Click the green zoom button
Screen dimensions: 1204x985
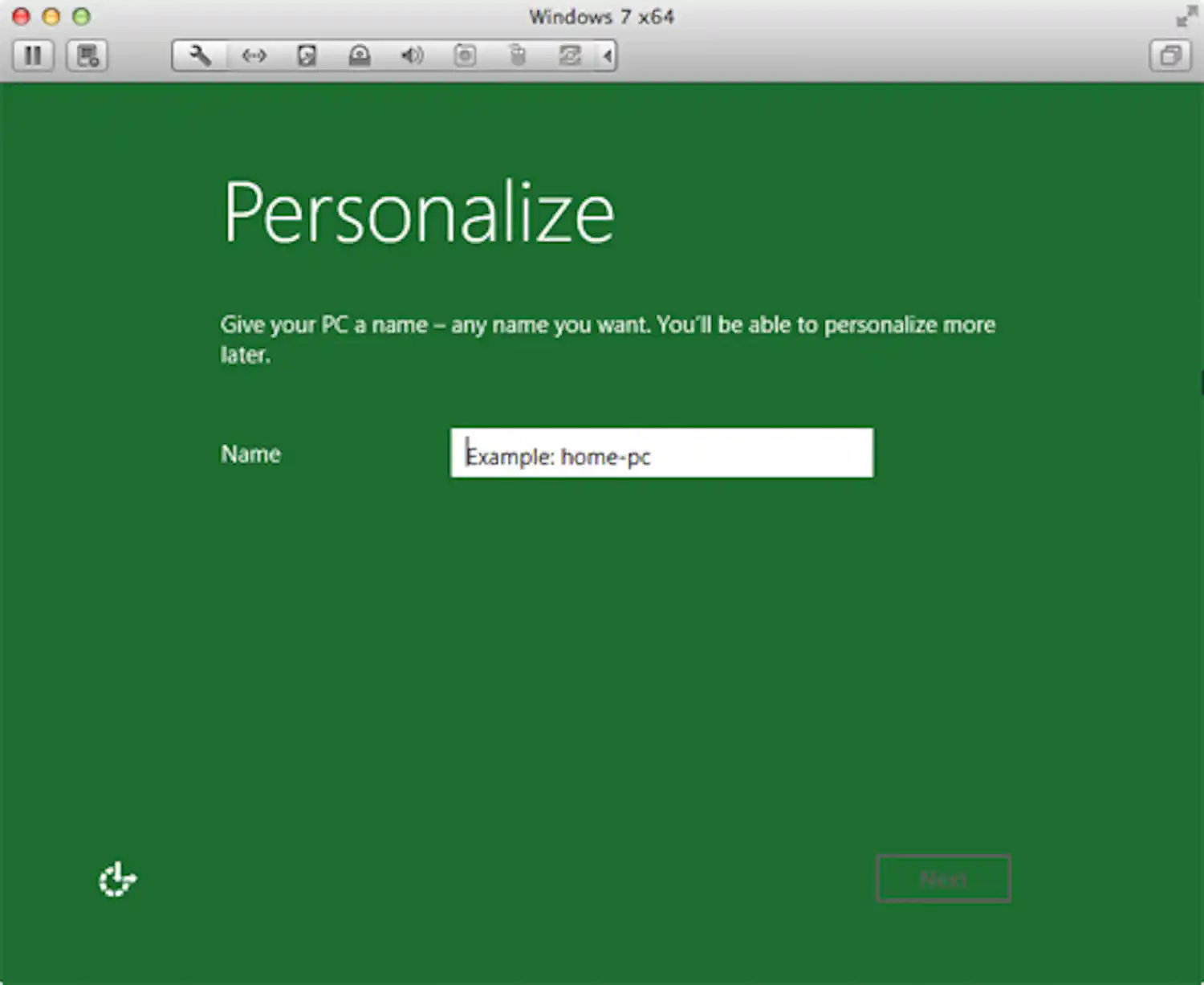[x=80, y=16]
